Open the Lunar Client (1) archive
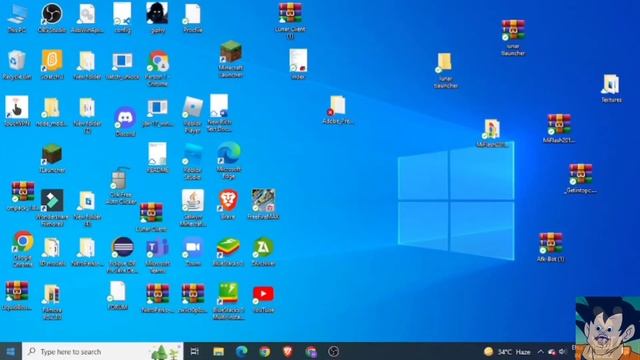The height and width of the screenshot is (360, 640). (x=290, y=21)
